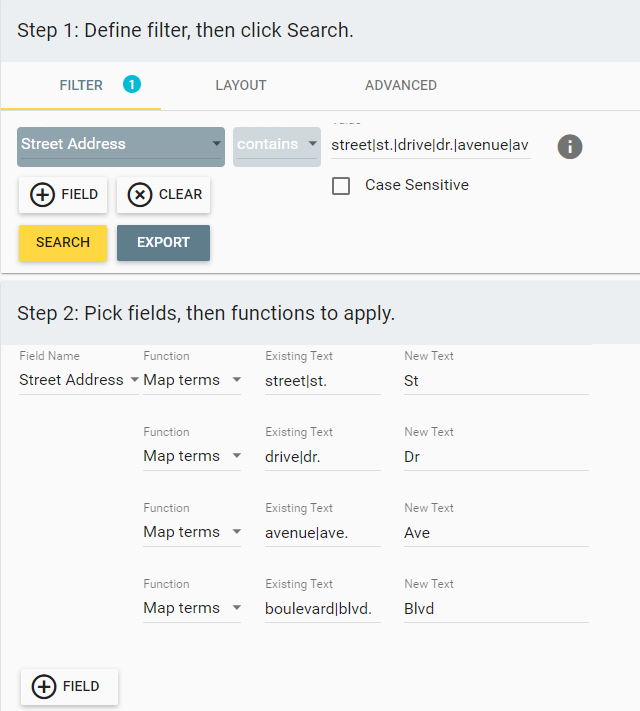Click the yellow SEARCH button
The height and width of the screenshot is (711, 640).
[x=63, y=243]
